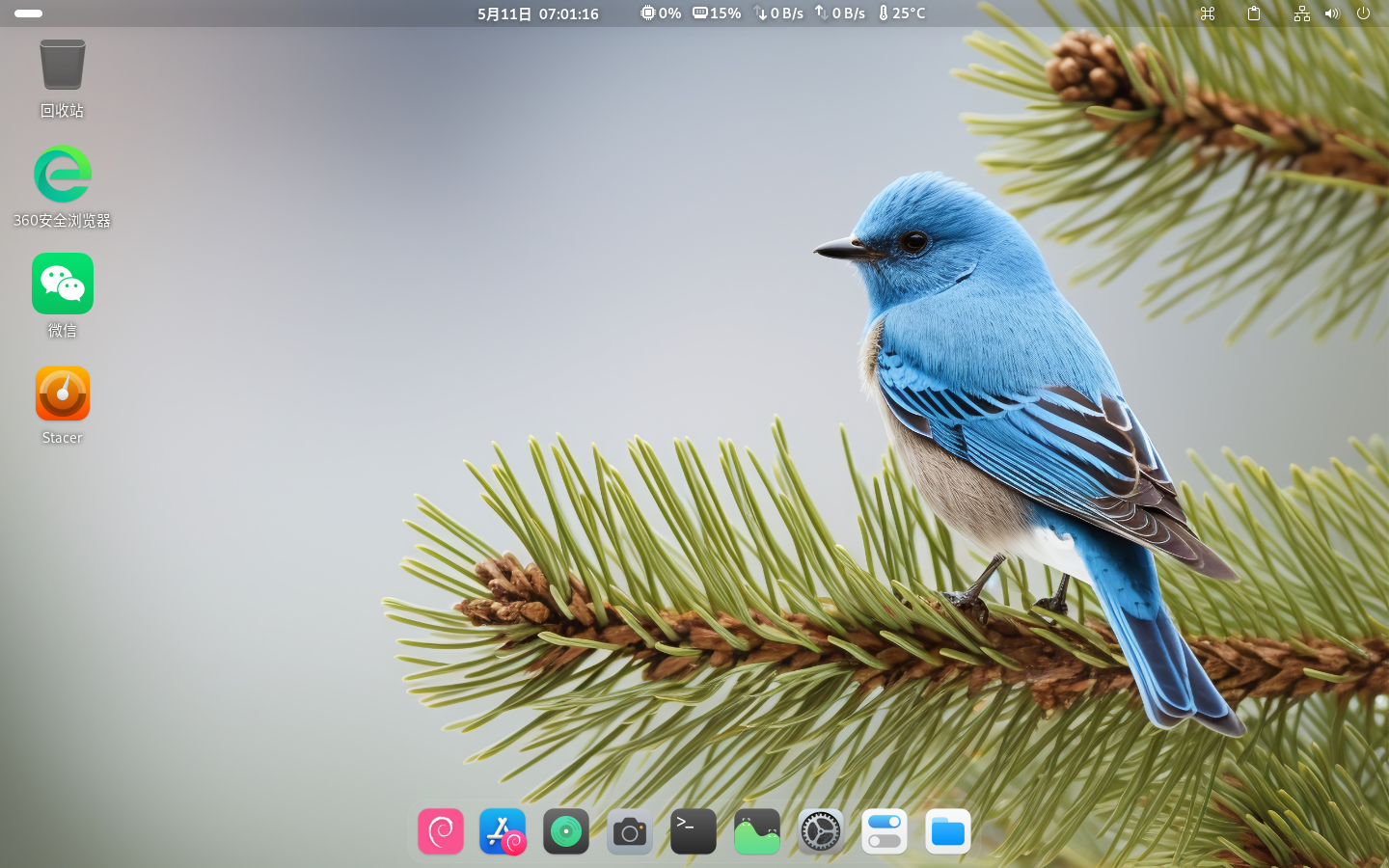Open the clipboard indicator in top bar
The width and height of the screenshot is (1389, 868).
pos(1254,14)
